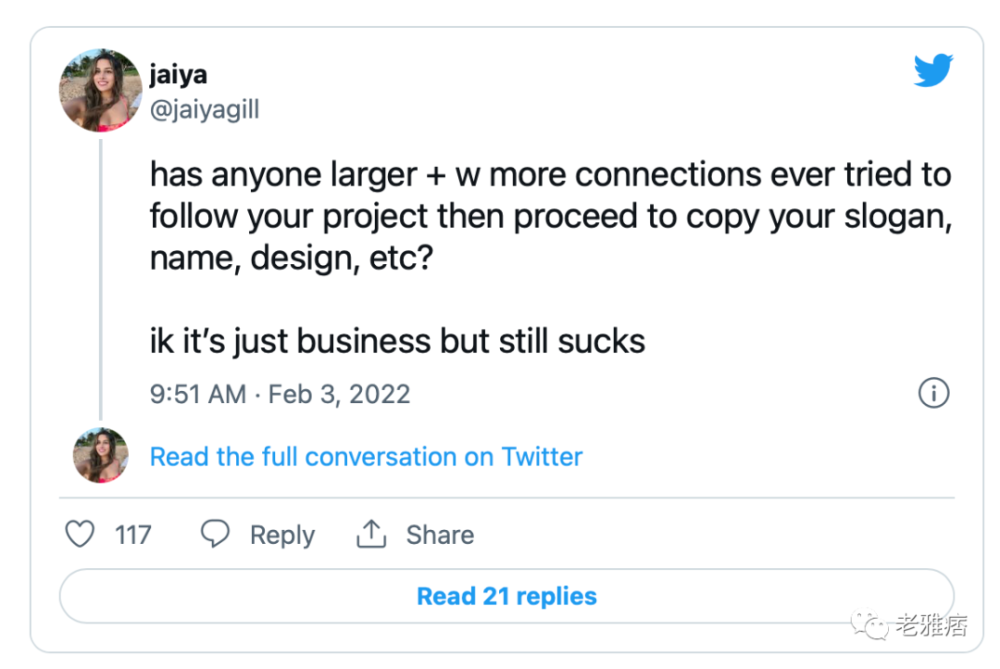Open the "jaiya" display name

tap(178, 75)
